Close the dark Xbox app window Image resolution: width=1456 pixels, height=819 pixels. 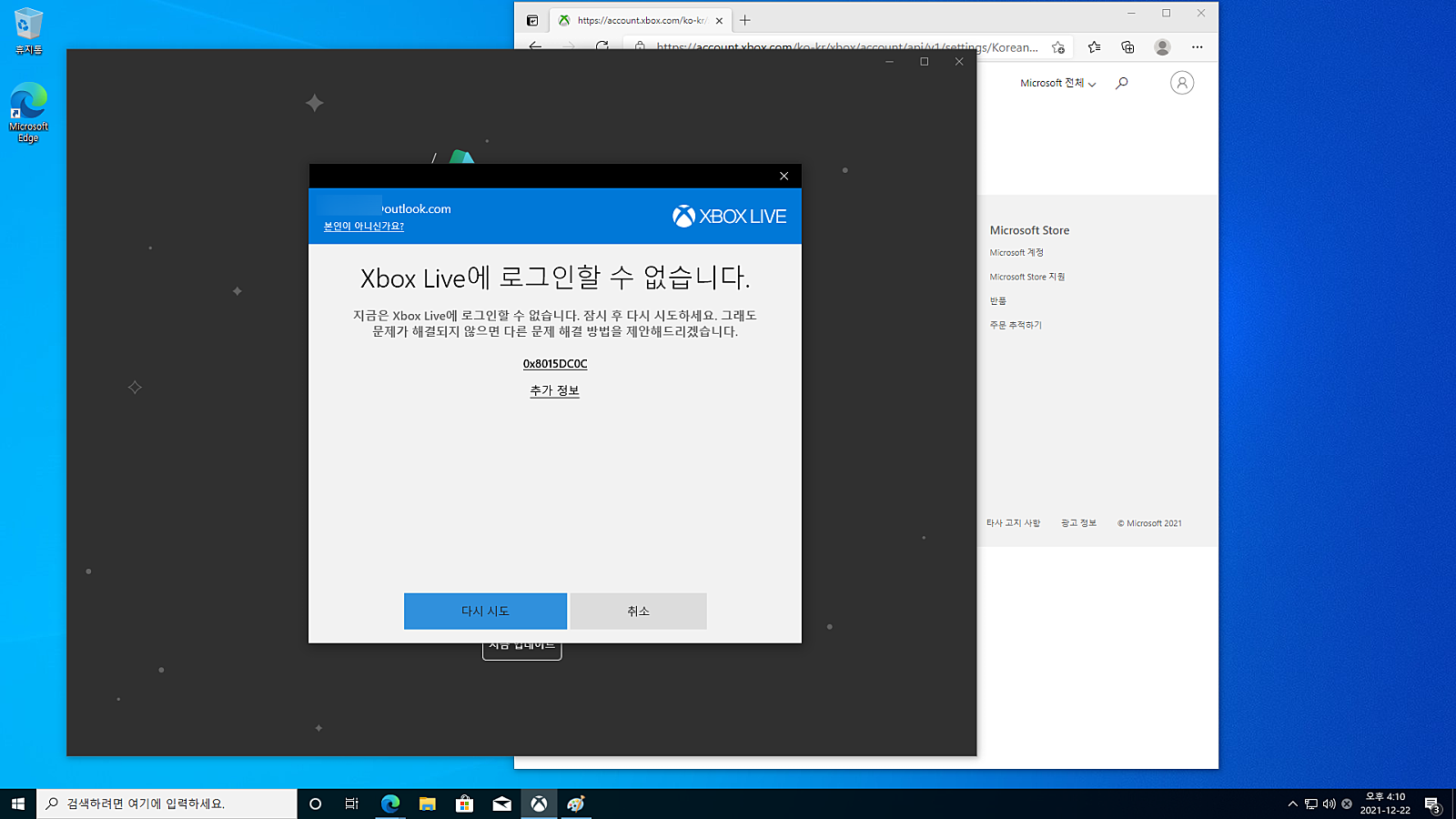click(x=959, y=62)
